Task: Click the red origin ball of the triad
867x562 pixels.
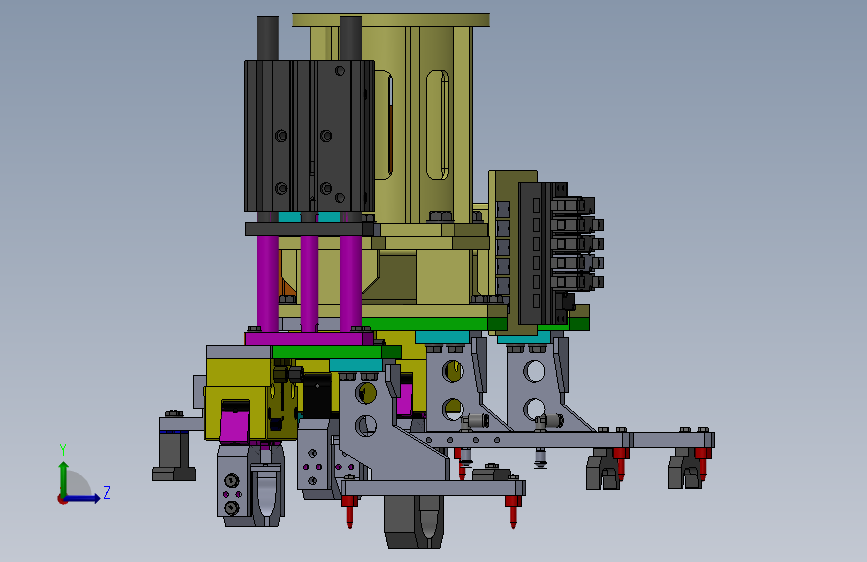Action: 62,499
